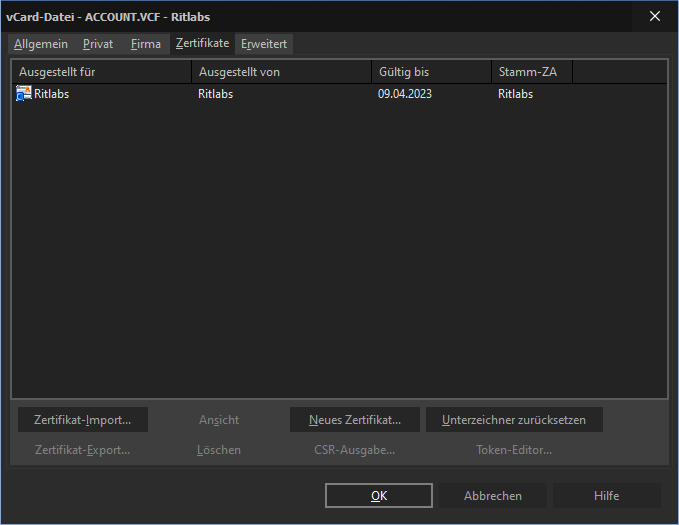Click the Zertifikat-Import... button
Screen dimensions: 679x525
click(83, 420)
